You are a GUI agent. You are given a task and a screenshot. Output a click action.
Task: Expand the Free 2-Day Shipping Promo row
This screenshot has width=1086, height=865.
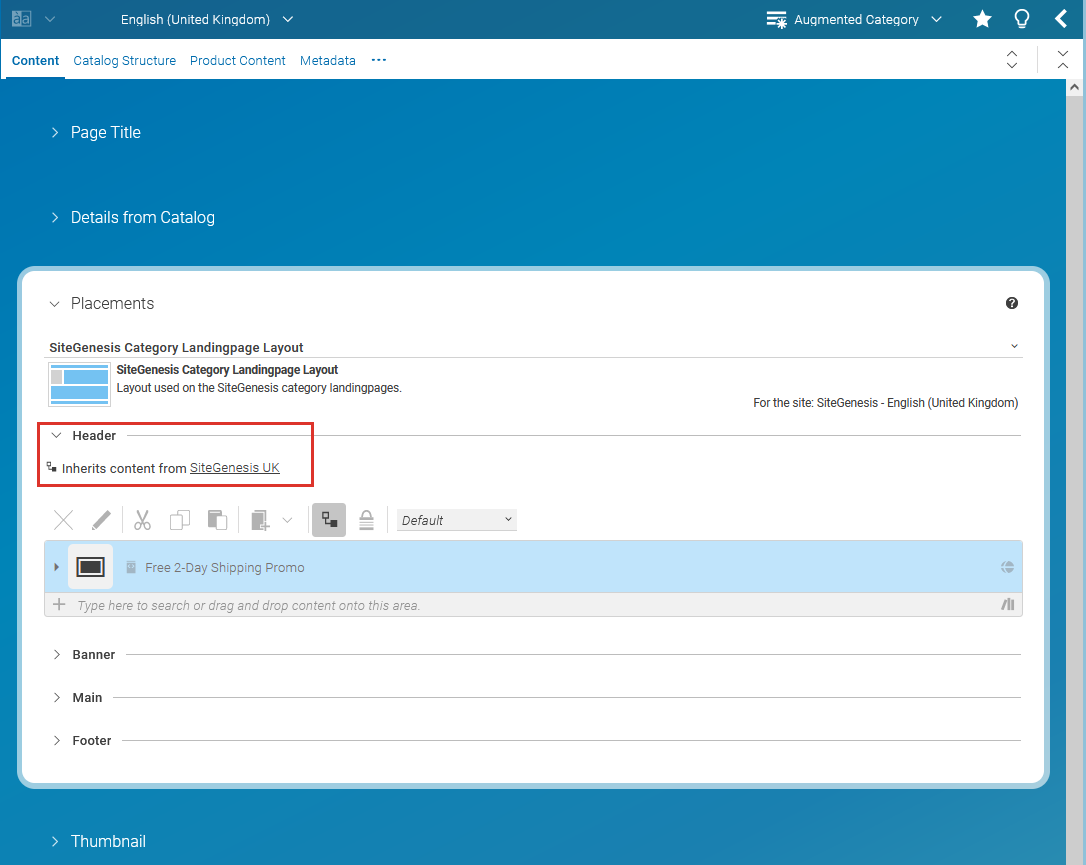[x=56, y=568]
